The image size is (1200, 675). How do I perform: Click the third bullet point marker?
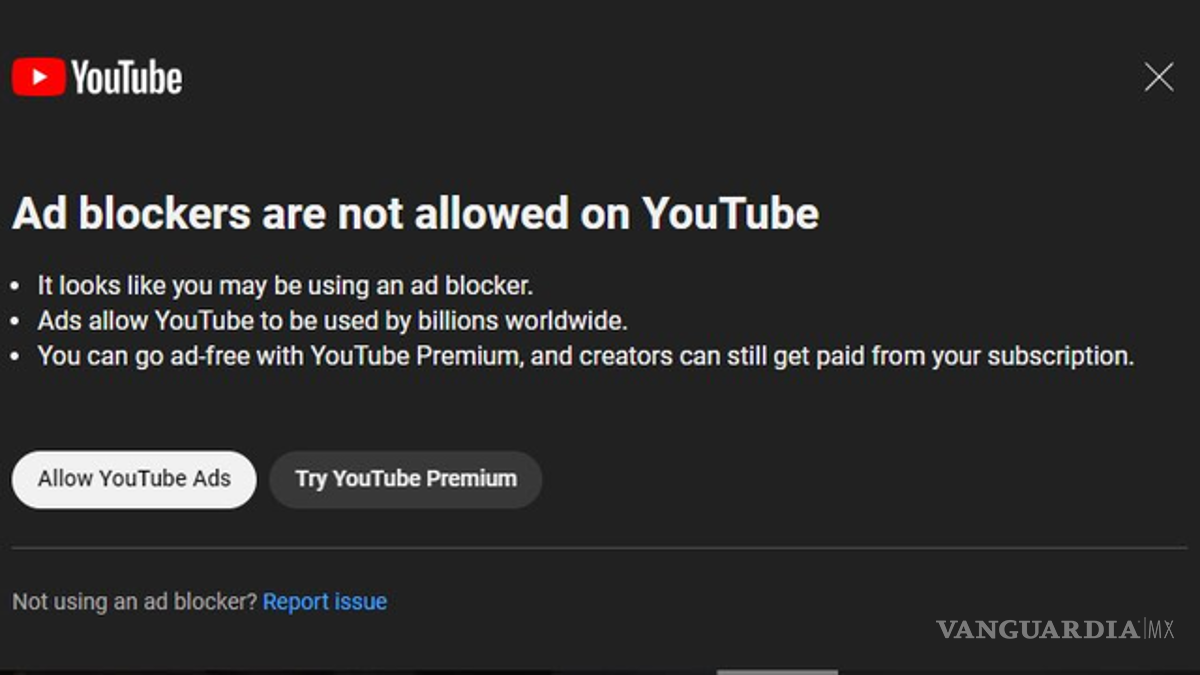pos(15,357)
